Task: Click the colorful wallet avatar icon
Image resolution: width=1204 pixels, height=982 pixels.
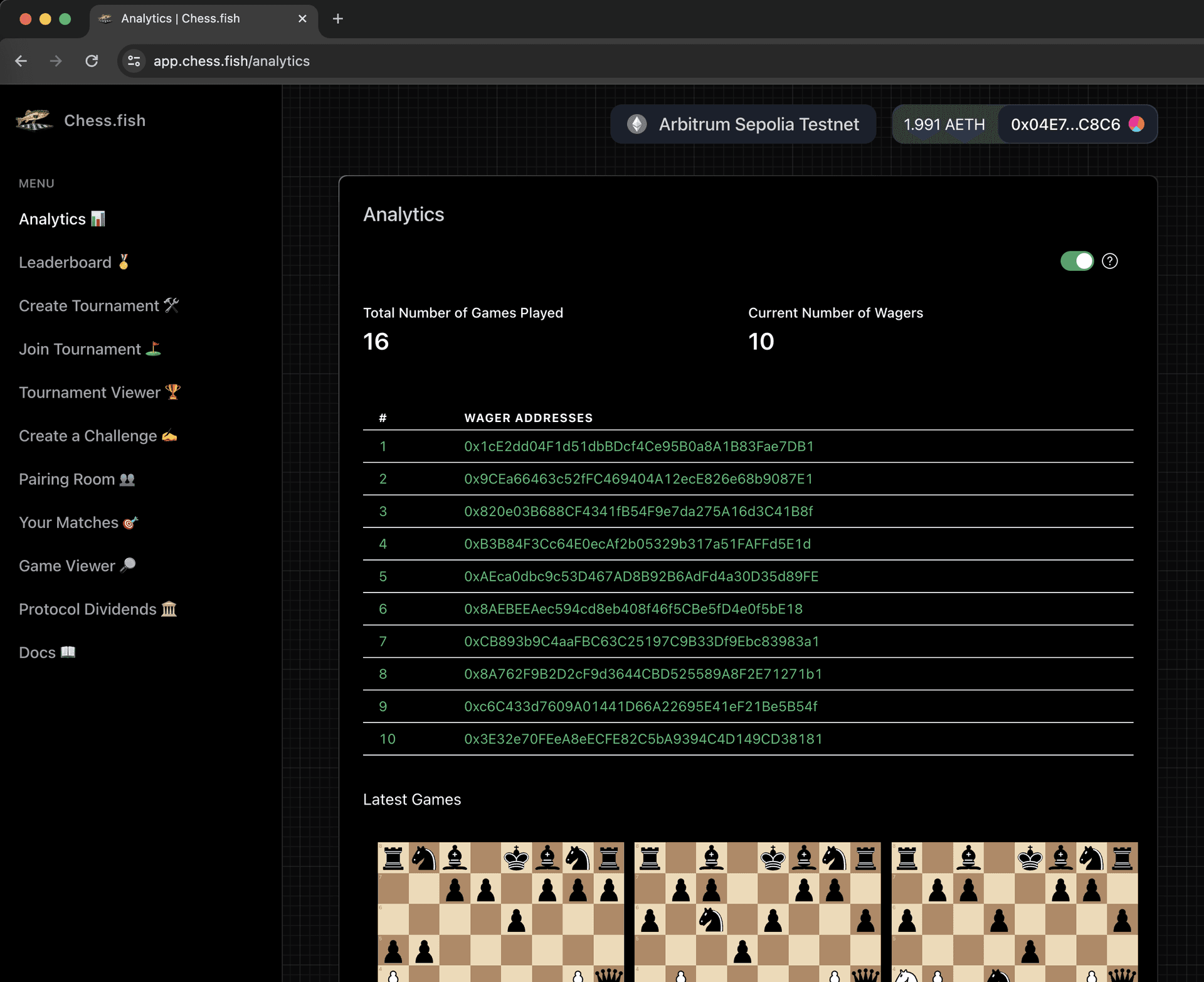Action: (1136, 124)
